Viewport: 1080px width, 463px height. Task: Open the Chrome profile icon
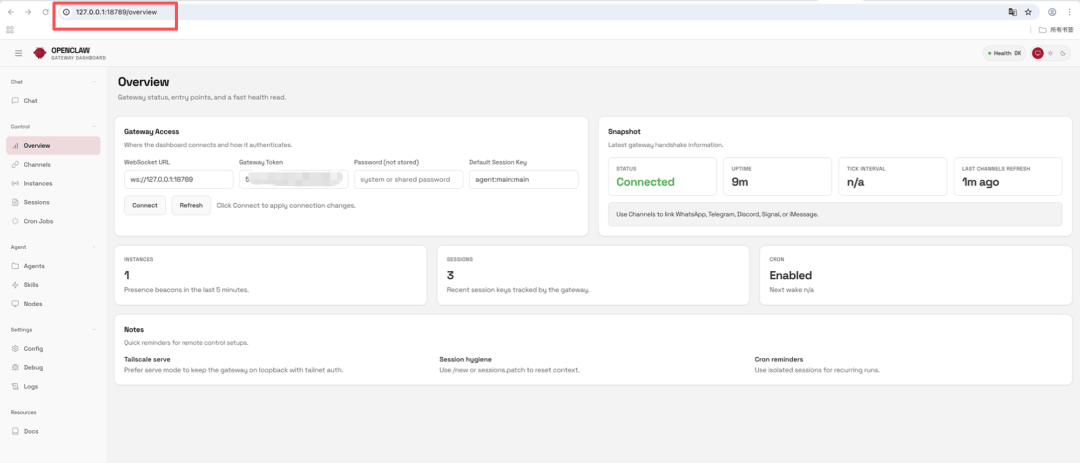(x=1052, y=12)
